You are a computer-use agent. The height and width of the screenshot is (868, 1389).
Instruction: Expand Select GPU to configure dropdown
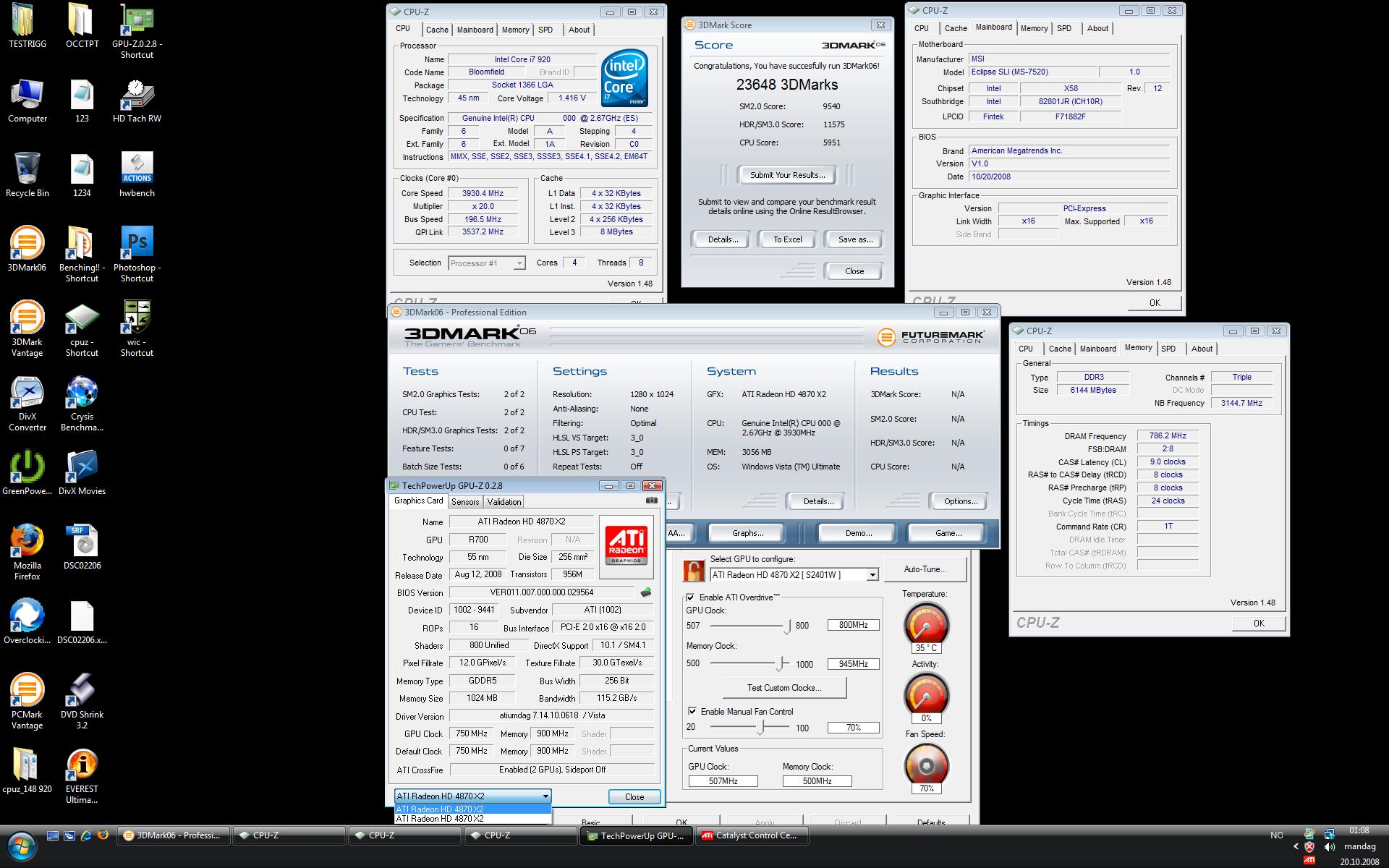coord(872,575)
